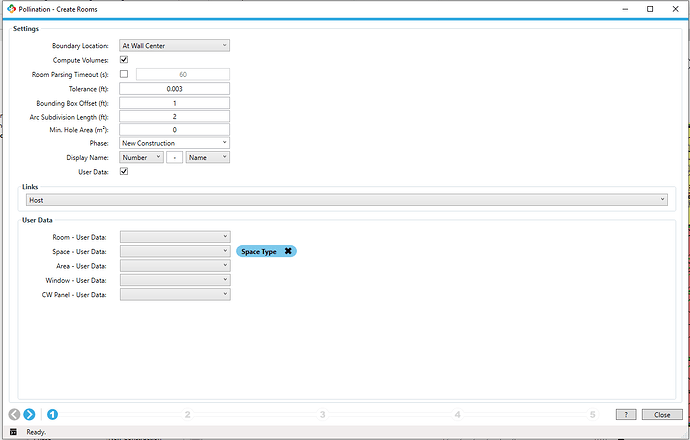Image resolution: width=690 pixels, height=440 pixels.
Task: Maximize the Create Rooms window
Action: (650, 9)
